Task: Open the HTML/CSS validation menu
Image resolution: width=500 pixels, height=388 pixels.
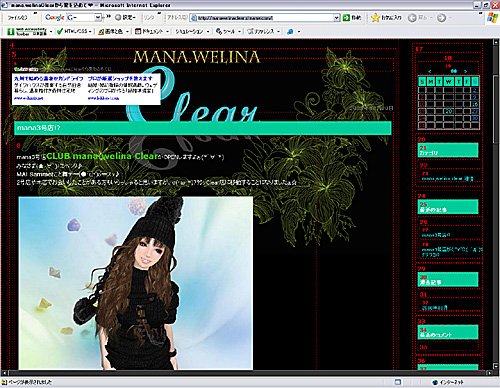Action: click(74, 31)
